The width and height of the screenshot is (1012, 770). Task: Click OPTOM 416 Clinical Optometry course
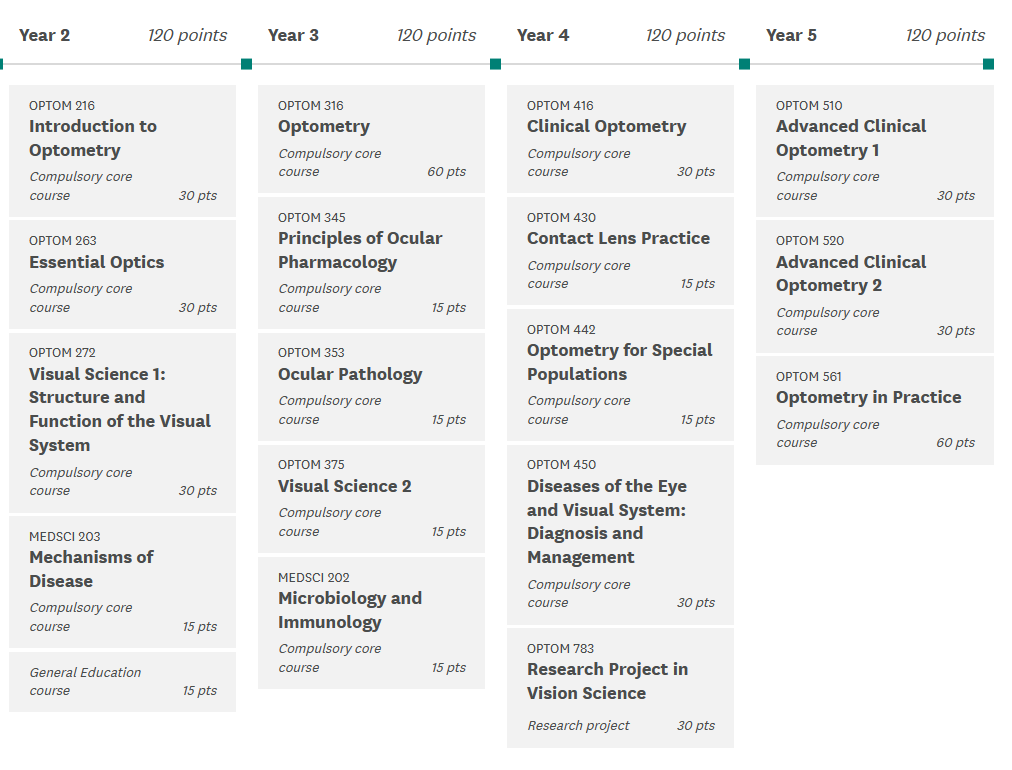620,138
